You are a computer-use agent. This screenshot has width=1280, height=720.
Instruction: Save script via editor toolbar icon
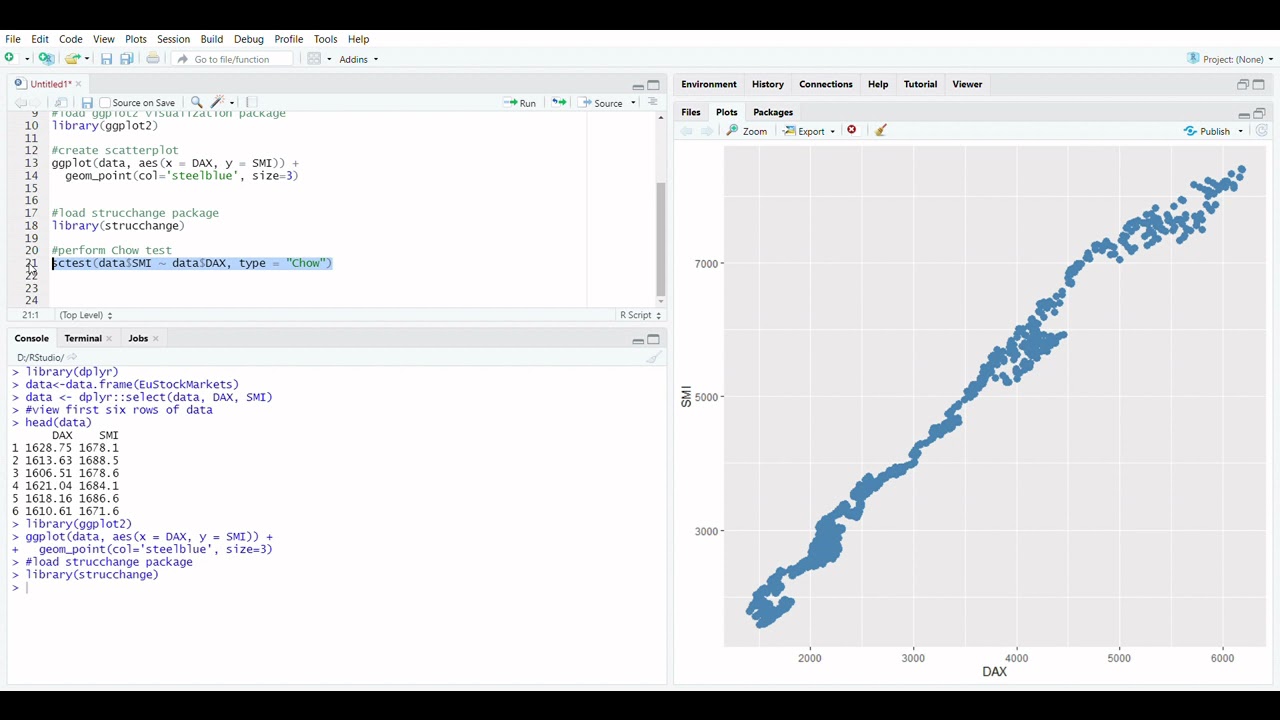[87, 103]
